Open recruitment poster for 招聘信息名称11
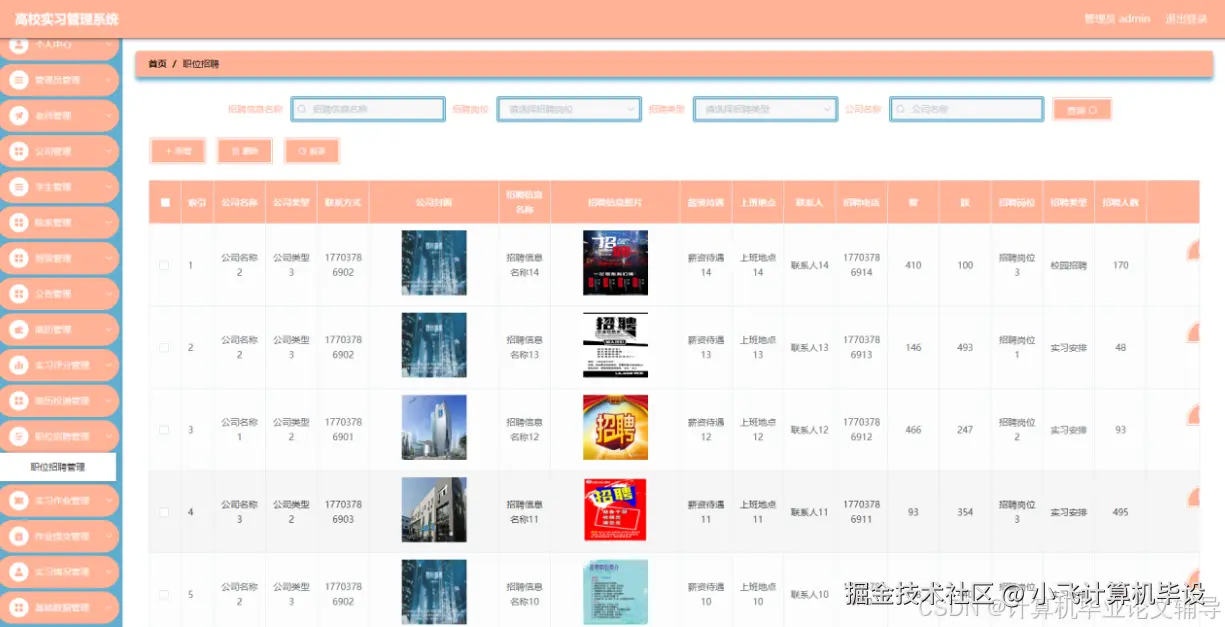 615,510
